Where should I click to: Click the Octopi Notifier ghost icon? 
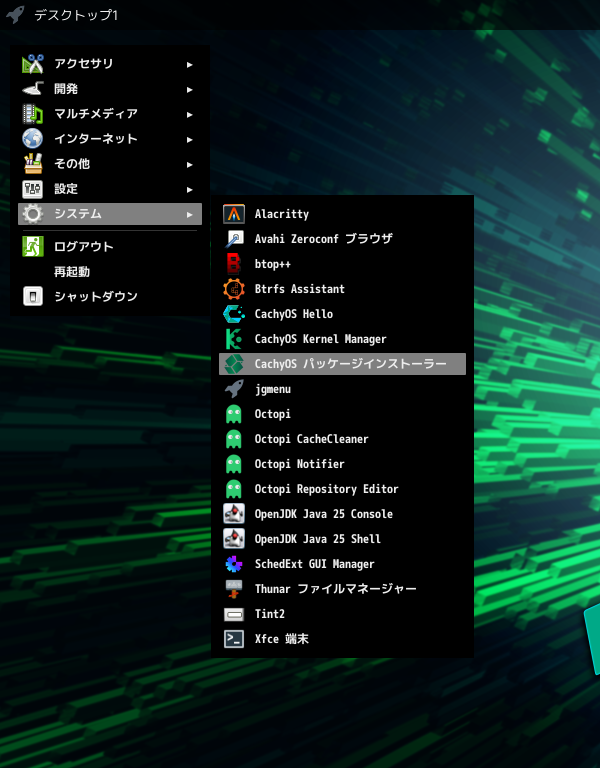click(234, 464)
